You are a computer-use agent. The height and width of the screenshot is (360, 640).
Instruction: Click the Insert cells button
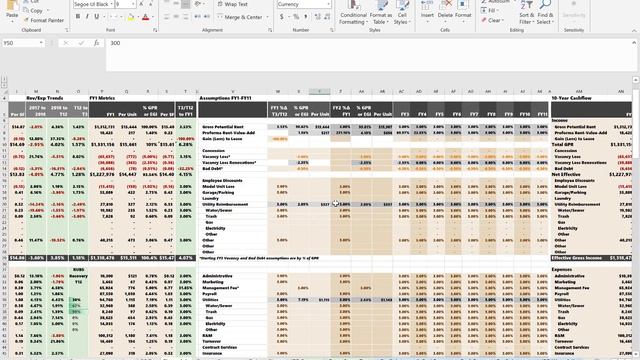(x=427, y=11)
